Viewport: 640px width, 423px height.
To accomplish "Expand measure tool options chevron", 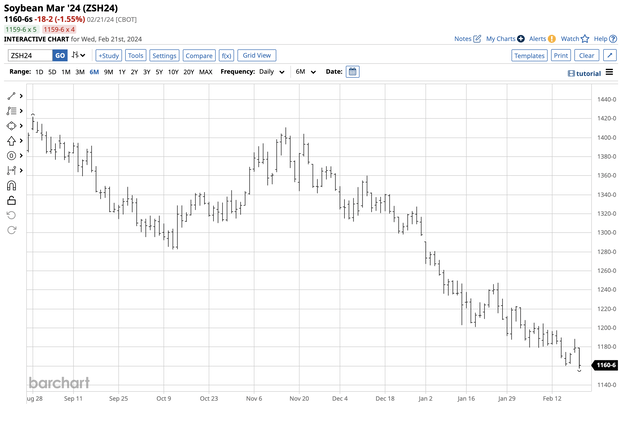I will point(21,171).
